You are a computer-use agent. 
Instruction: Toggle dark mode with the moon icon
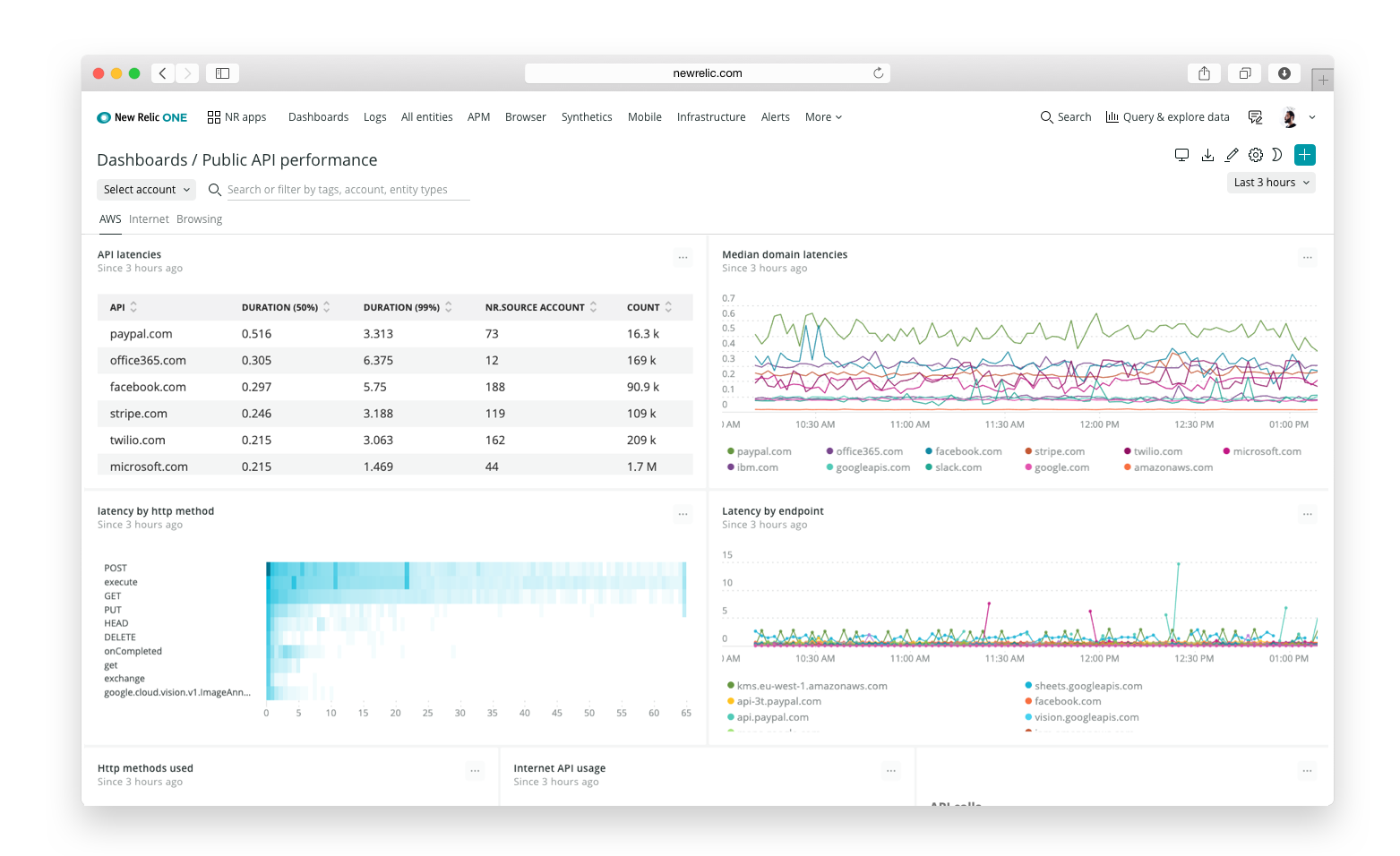1278,154
